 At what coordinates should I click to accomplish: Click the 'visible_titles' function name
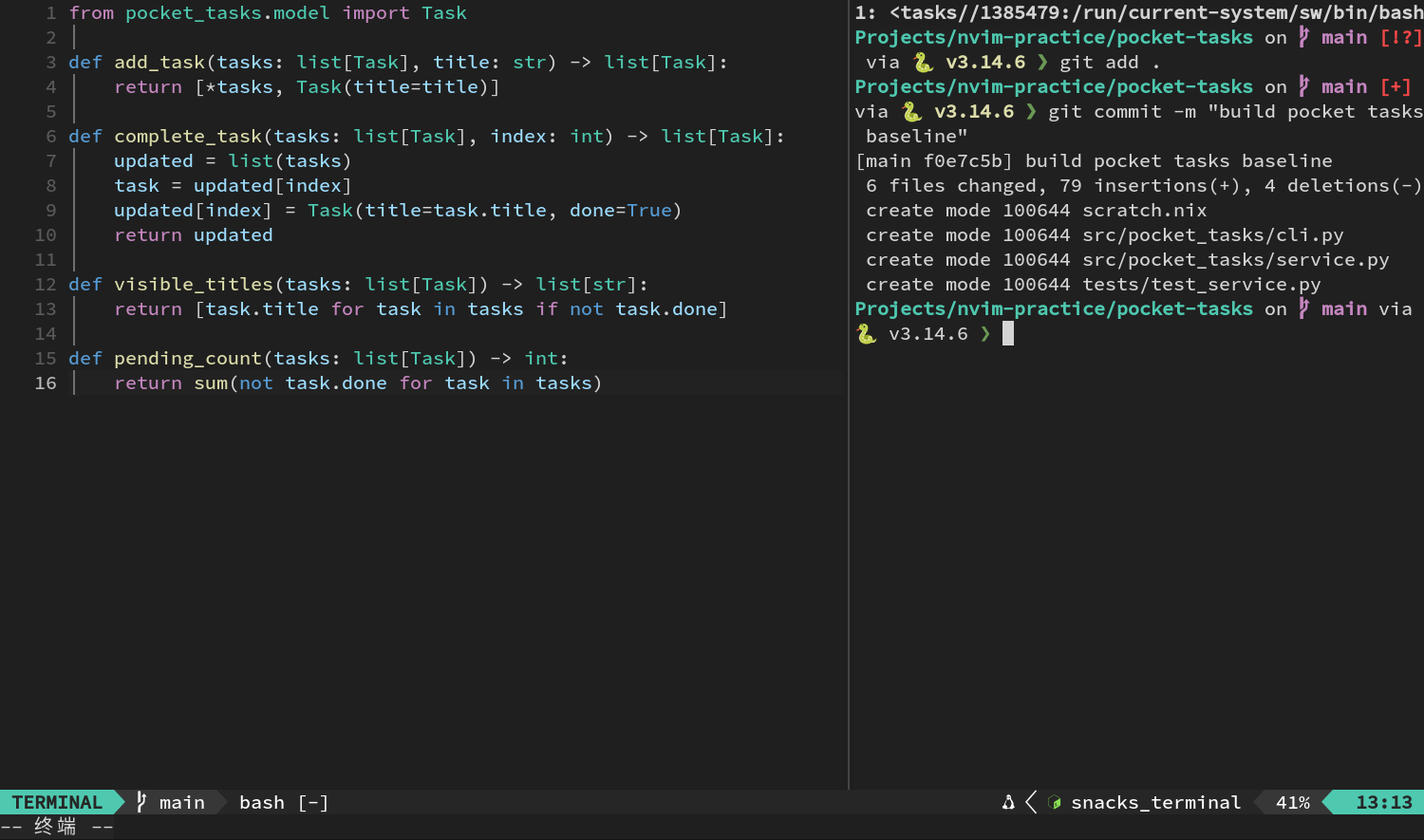194,285
